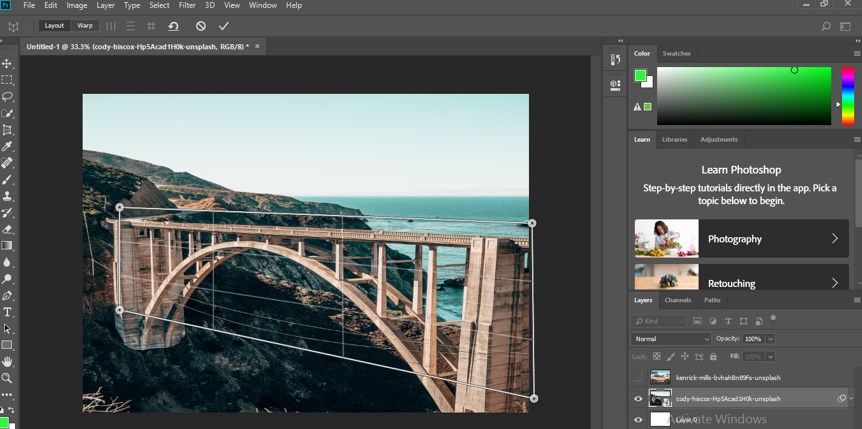The height and width of the screenshot is (429, 862).
Task: Open the Normal blend mode dropdown
Action: (x=671, y=339)
